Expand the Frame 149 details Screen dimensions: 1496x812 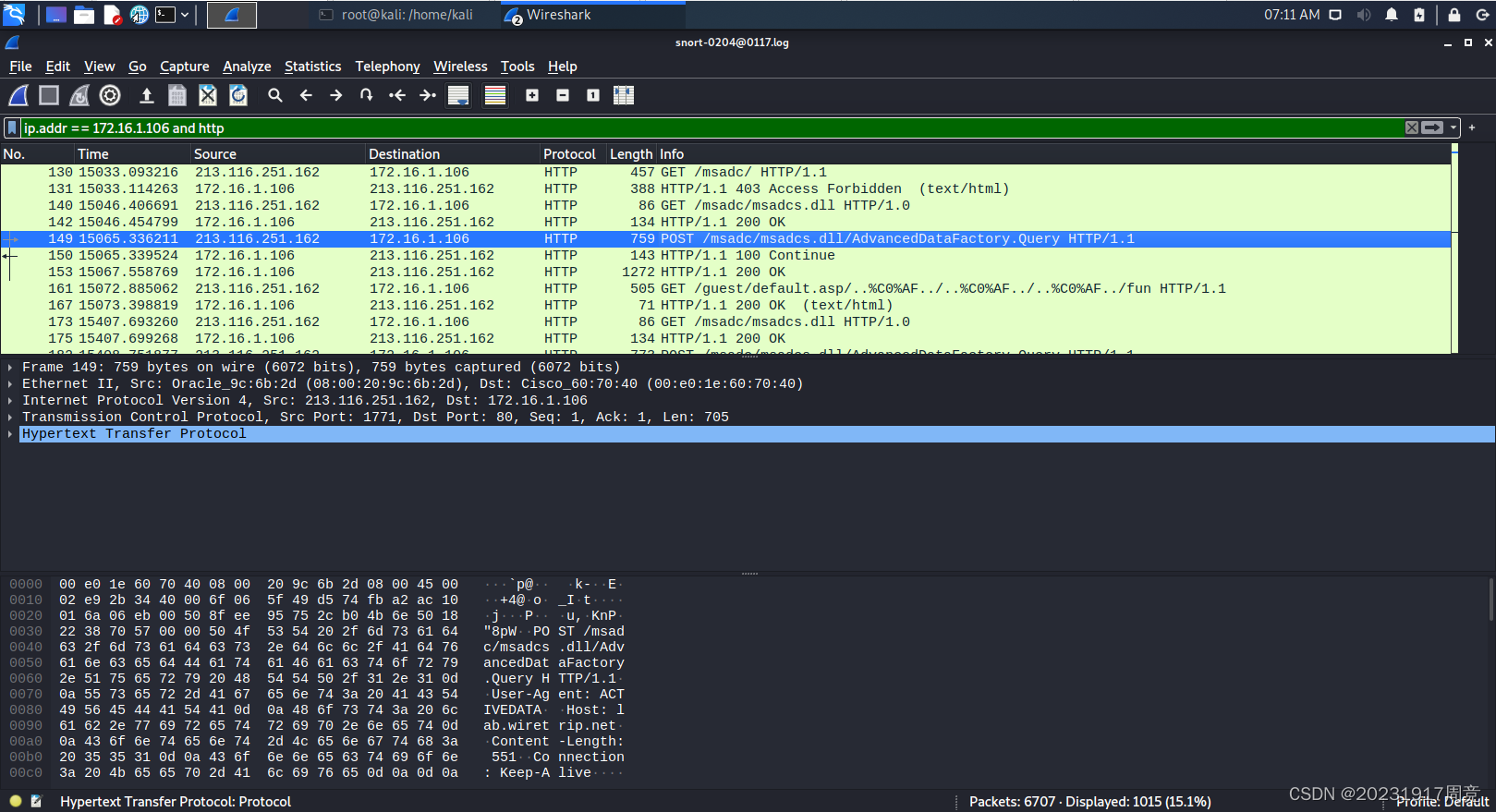point(10,367)
